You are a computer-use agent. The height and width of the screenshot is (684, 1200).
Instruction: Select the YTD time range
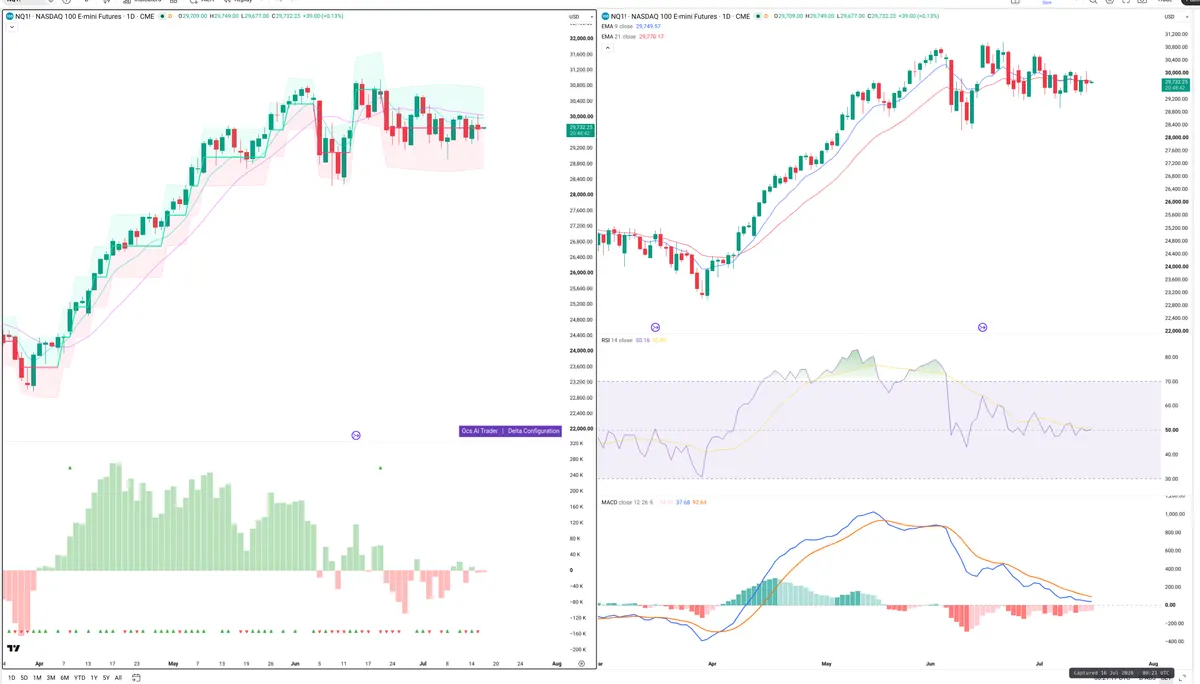(x=79, y=677)
